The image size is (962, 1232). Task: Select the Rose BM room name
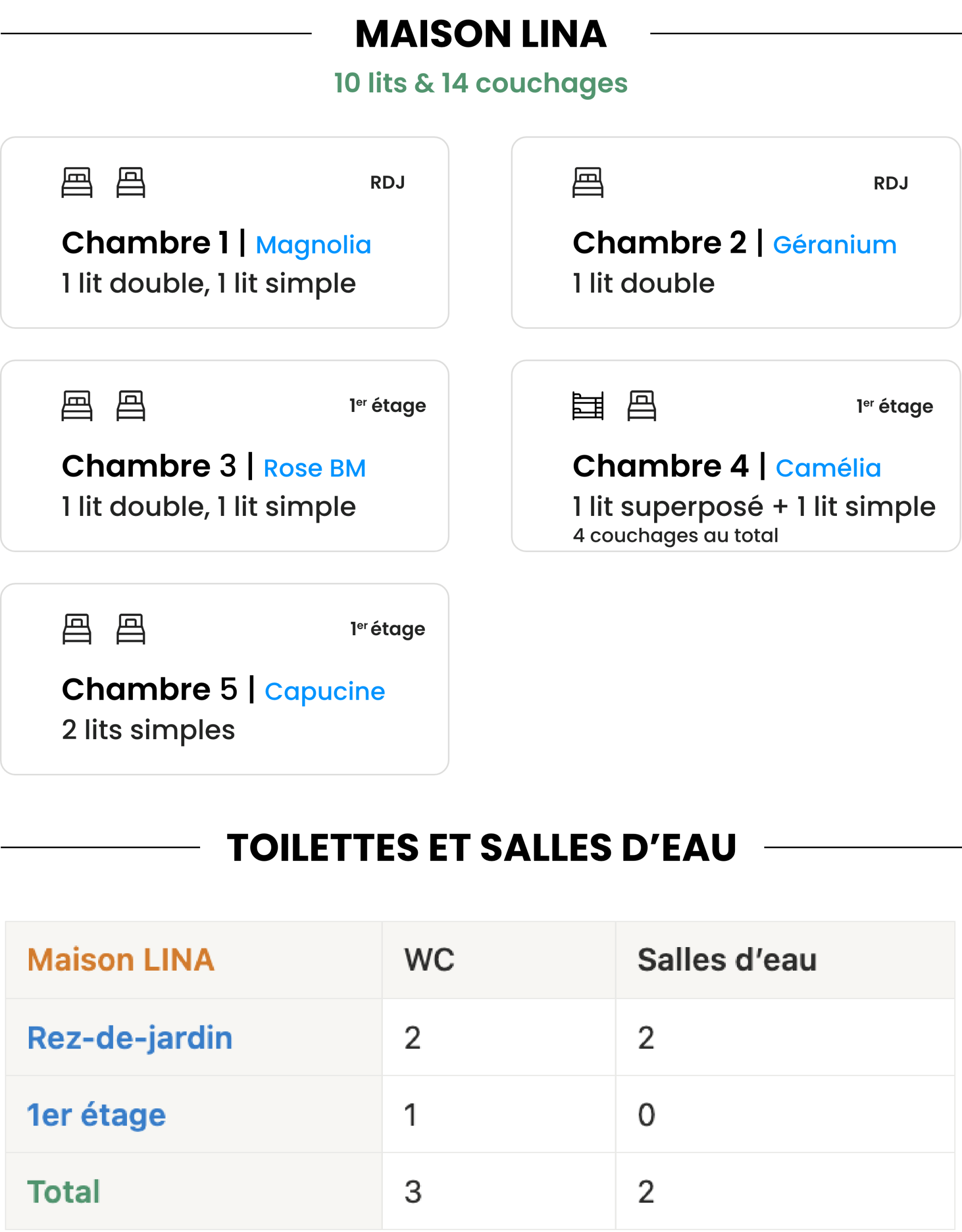[315, 468]
